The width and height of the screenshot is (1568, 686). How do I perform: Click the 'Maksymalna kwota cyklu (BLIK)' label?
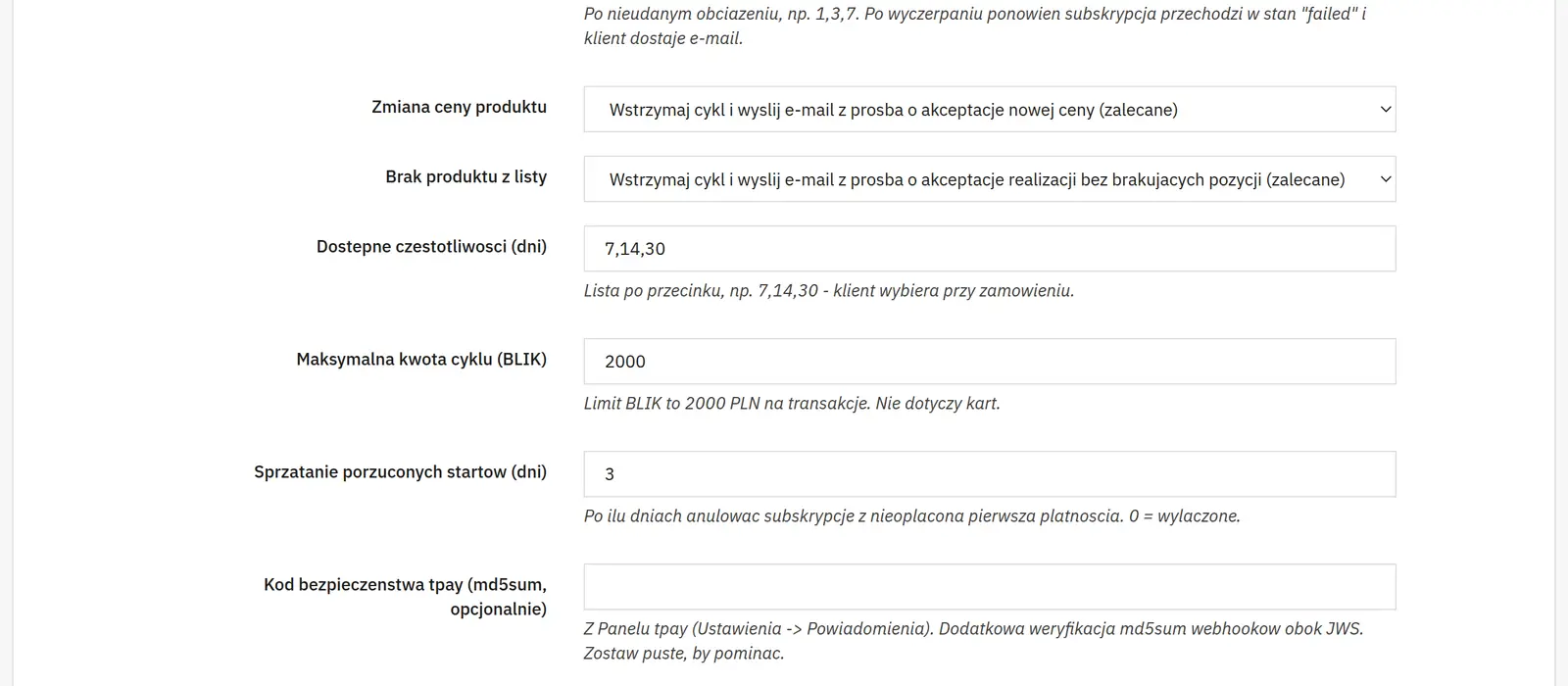pos(421,359)
